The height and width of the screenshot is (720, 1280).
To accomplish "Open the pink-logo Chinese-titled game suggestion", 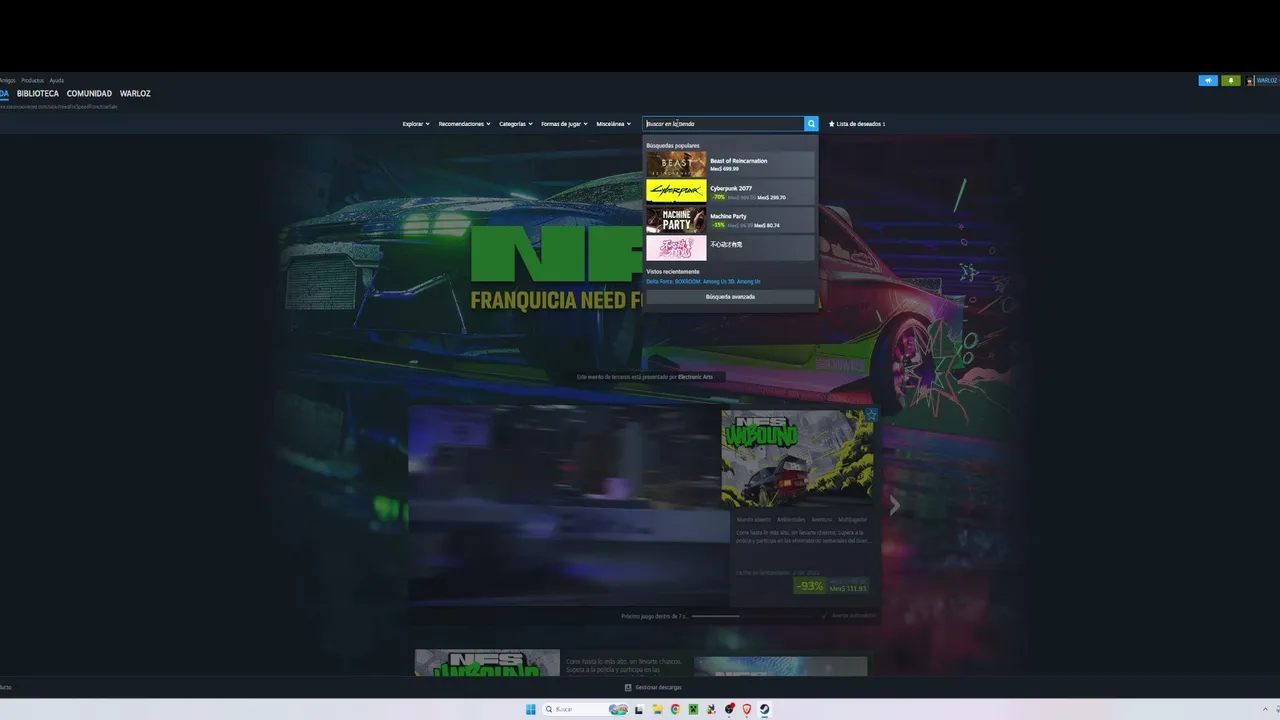I will pyautogui.click(x=730, y=248).
